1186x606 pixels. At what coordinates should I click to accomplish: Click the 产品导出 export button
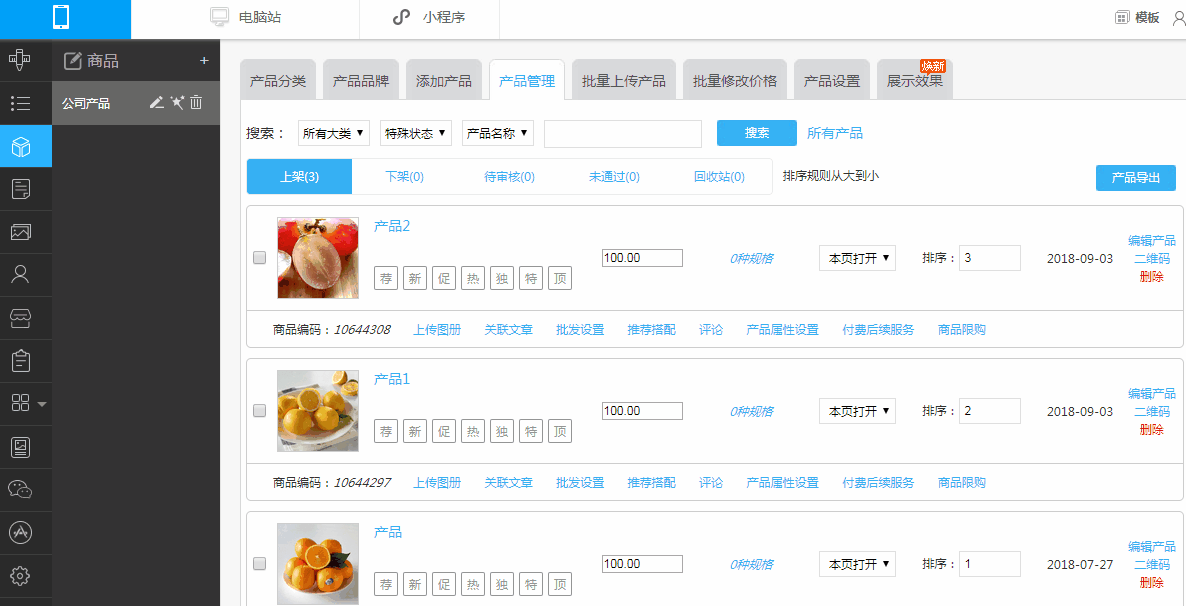point(1135,178)
